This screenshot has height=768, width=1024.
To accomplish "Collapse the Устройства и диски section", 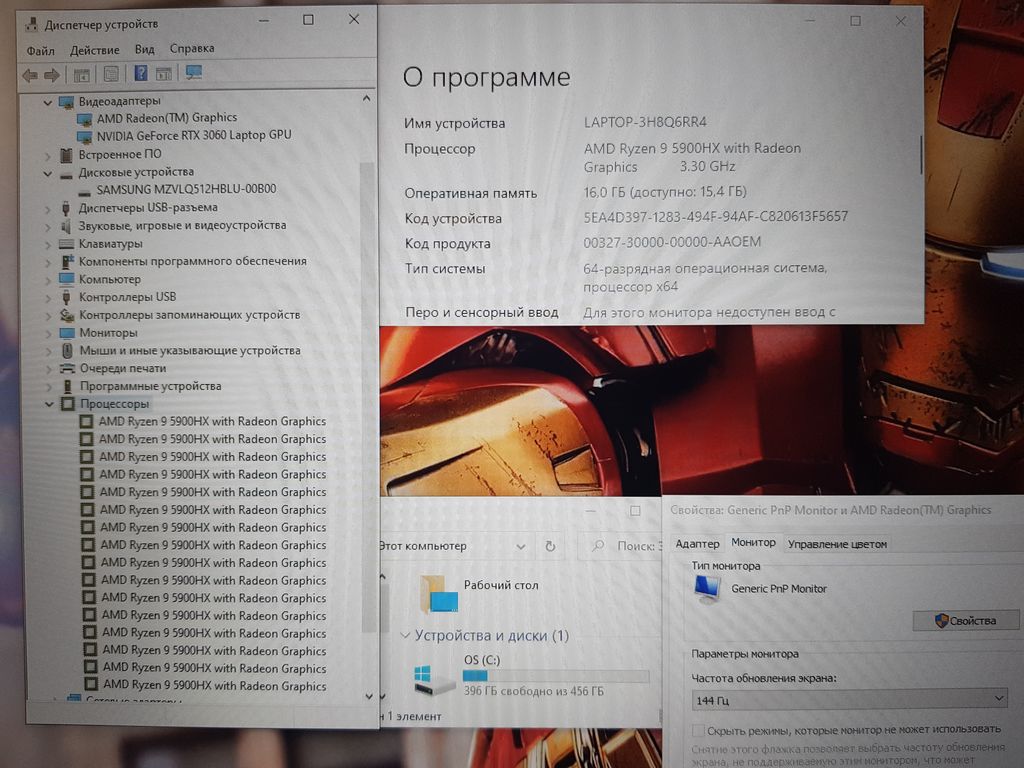I will (x=405, y=635).
